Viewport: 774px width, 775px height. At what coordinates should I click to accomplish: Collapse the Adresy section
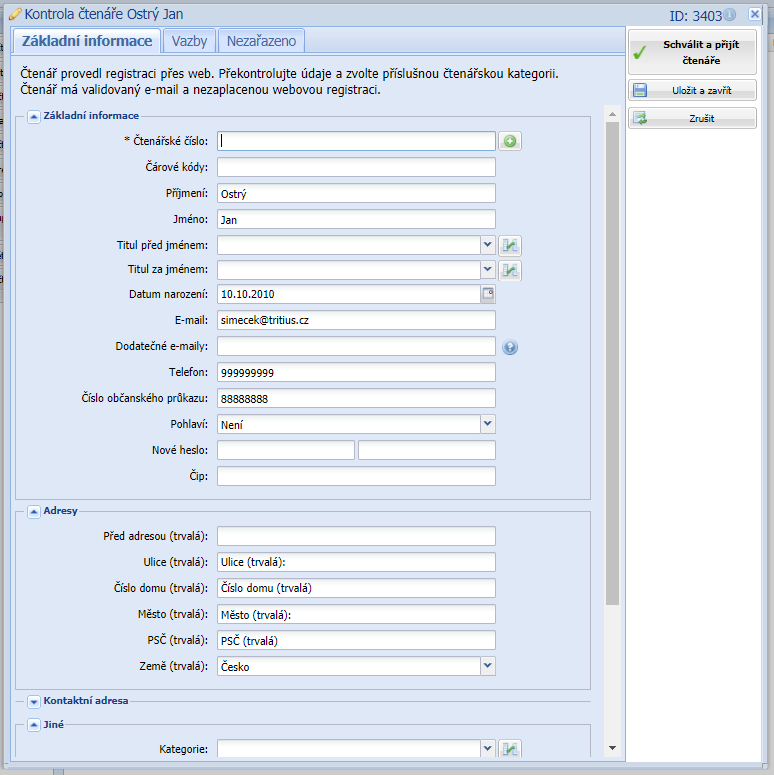33,511
